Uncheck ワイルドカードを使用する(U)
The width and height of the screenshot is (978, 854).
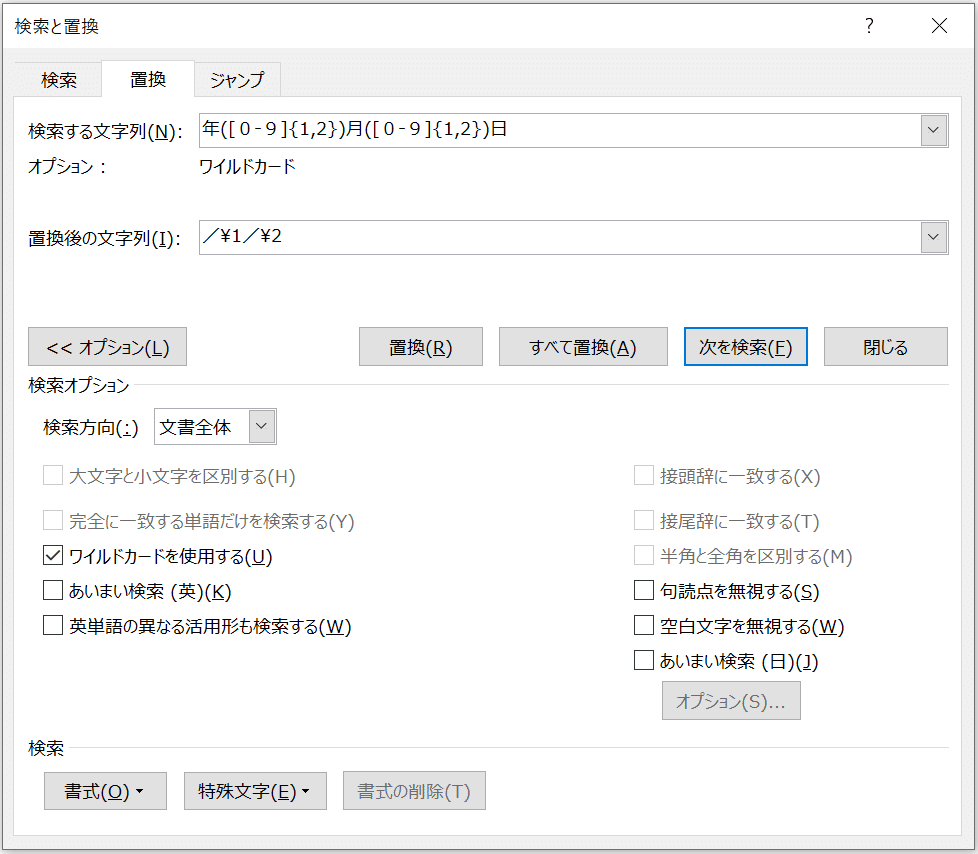[52, 555]
